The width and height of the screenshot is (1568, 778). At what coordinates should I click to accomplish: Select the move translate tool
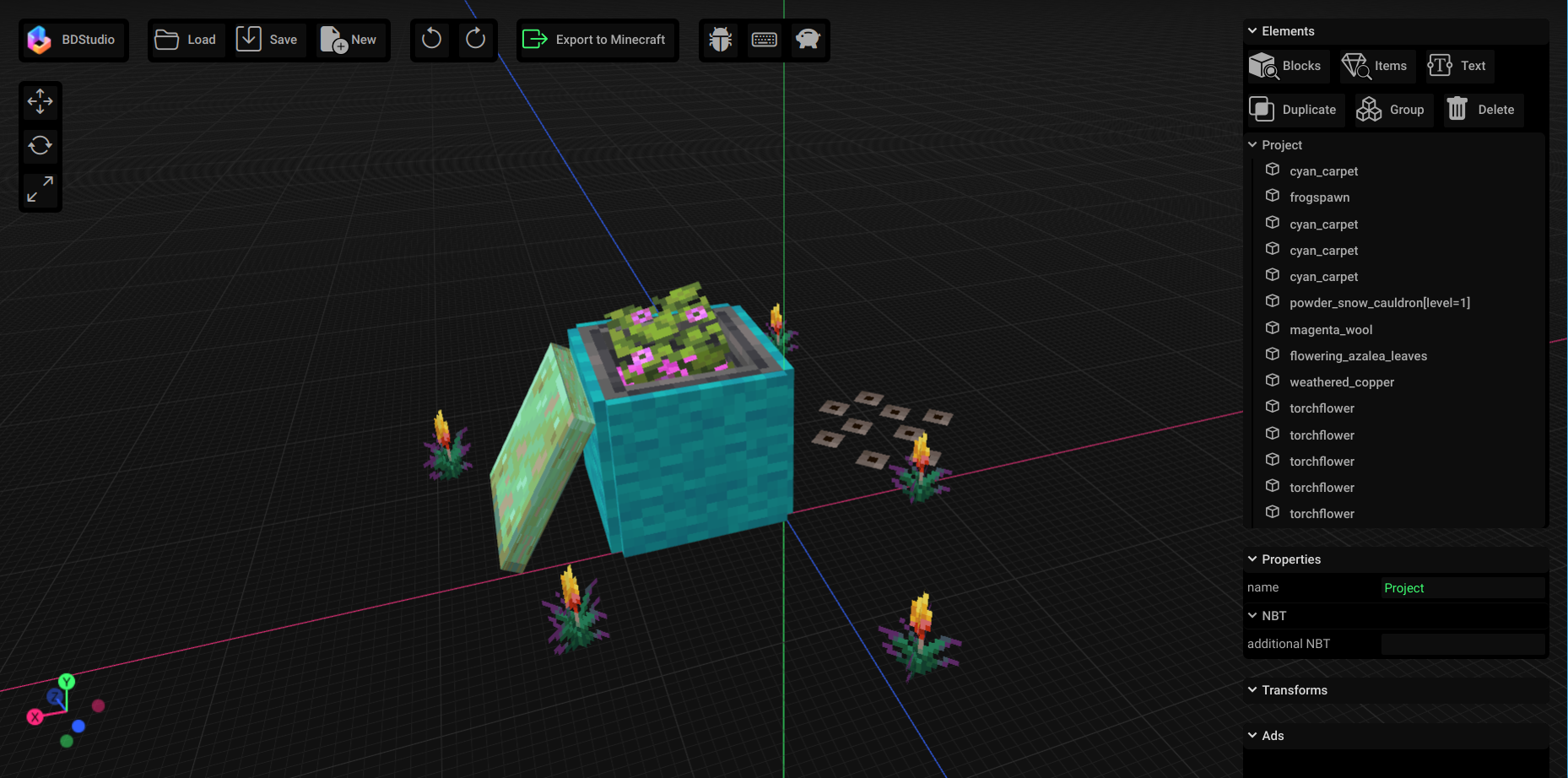(40, 102)
